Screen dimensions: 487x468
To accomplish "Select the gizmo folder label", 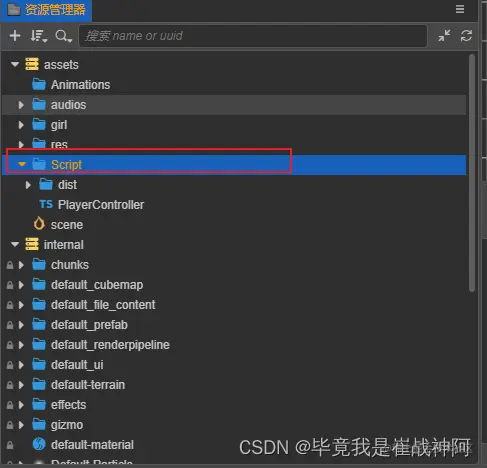I will coord(67,425).
